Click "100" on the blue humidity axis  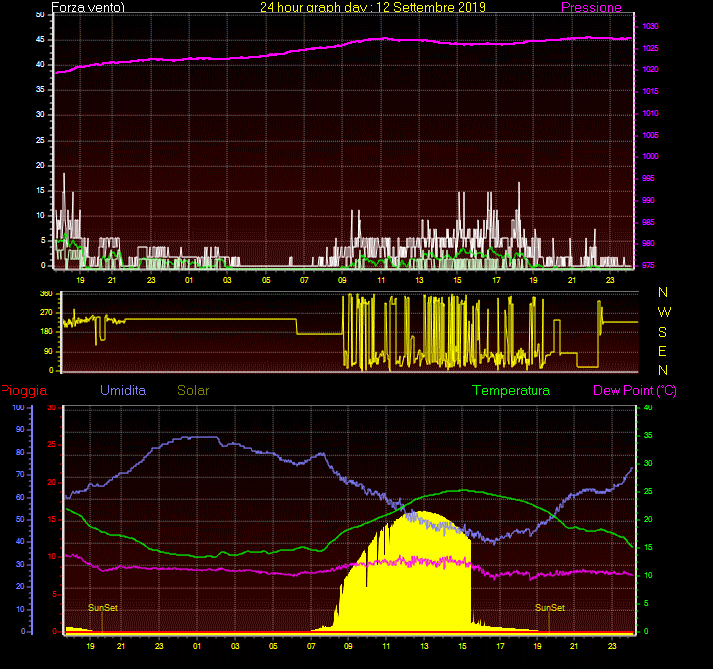click(x=18, y=407)
